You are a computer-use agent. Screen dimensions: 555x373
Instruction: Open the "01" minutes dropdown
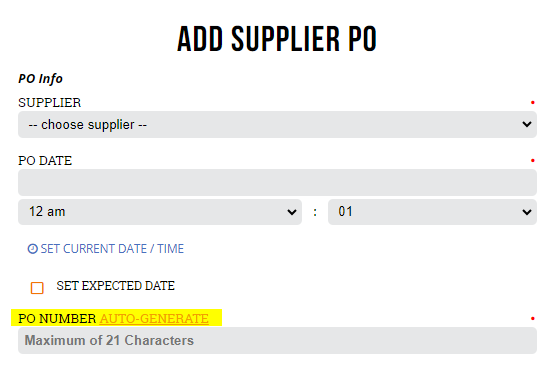pos(432,212)
